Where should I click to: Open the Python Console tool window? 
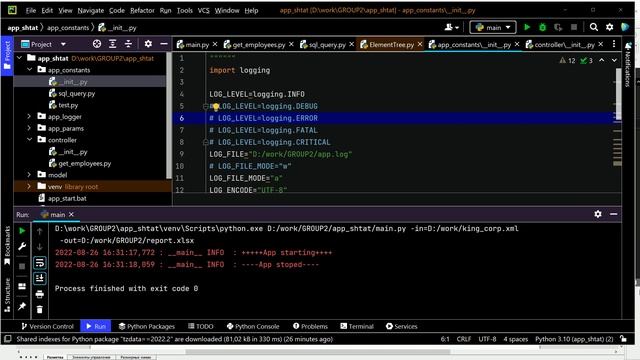point(253,326)
